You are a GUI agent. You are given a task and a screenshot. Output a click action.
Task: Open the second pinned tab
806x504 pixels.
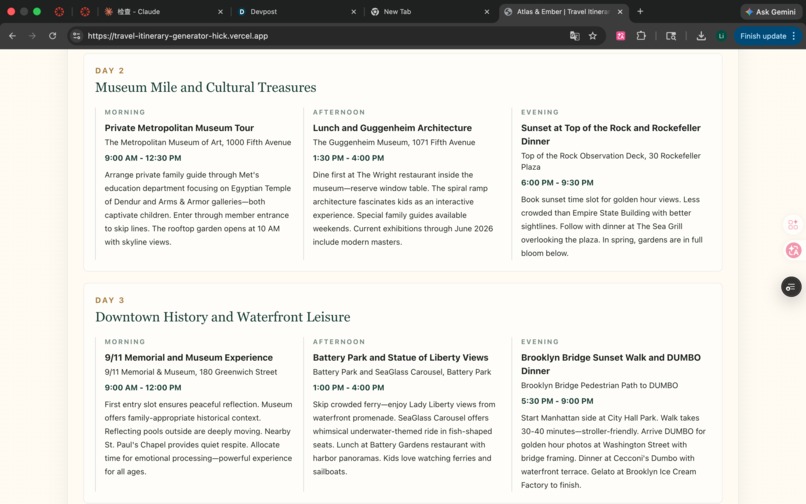pos(85,11)
